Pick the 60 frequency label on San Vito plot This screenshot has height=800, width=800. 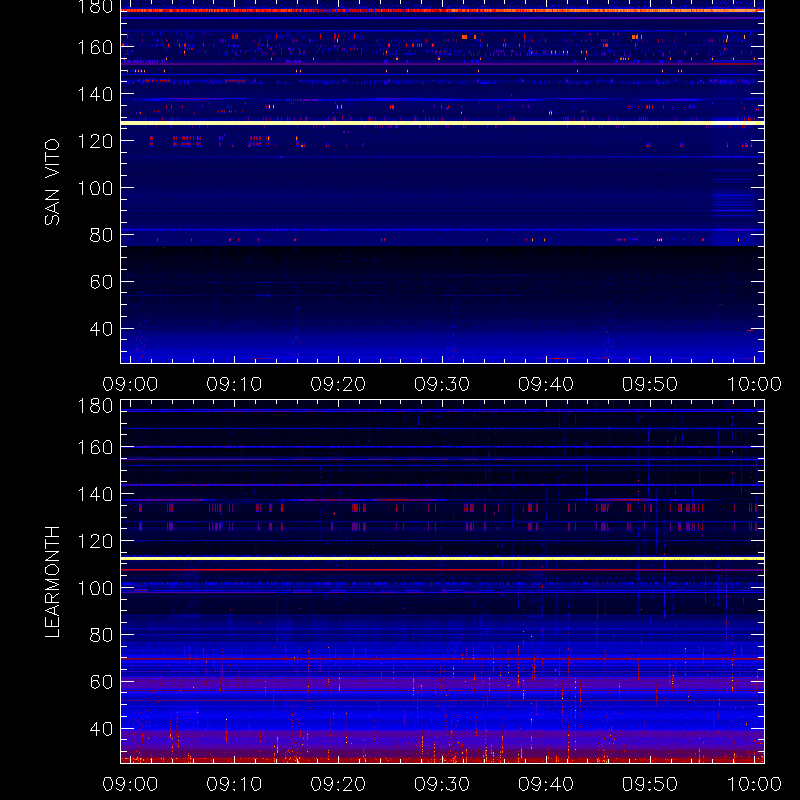click(101, 282)
